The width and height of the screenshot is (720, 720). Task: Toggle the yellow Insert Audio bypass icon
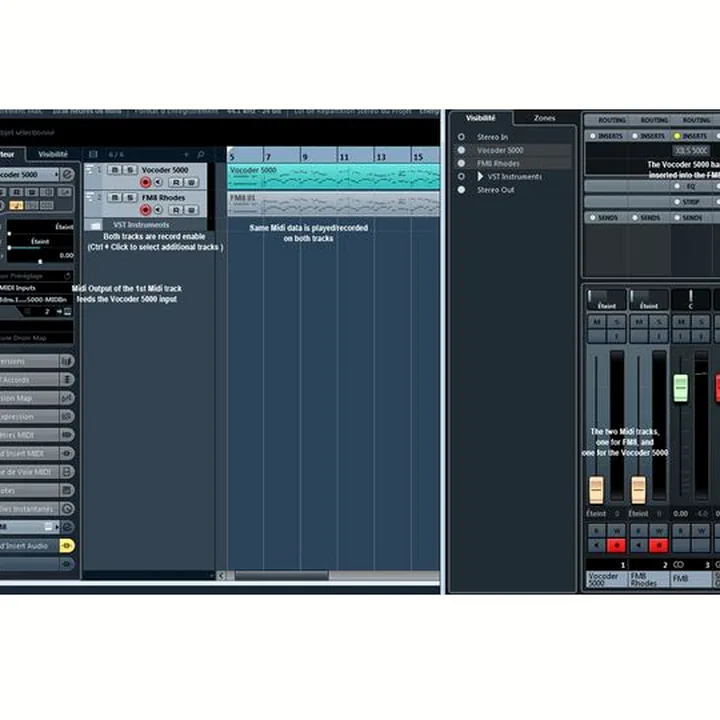(67, 546)
